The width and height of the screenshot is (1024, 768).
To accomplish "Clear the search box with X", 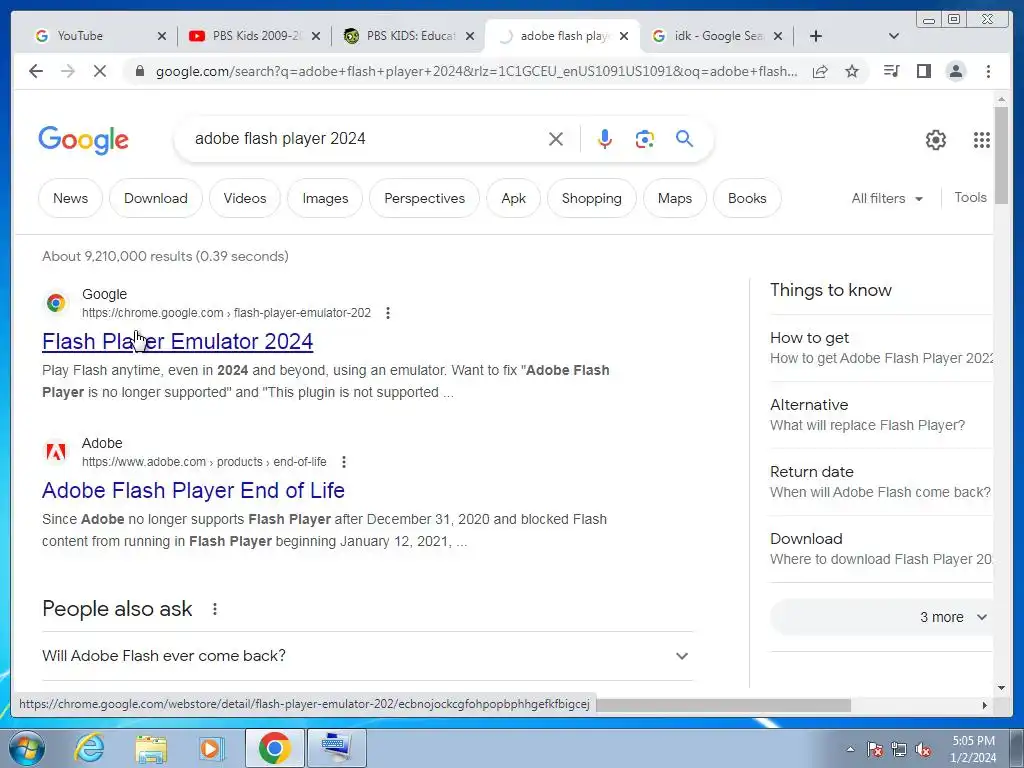I will click(556, 139).
